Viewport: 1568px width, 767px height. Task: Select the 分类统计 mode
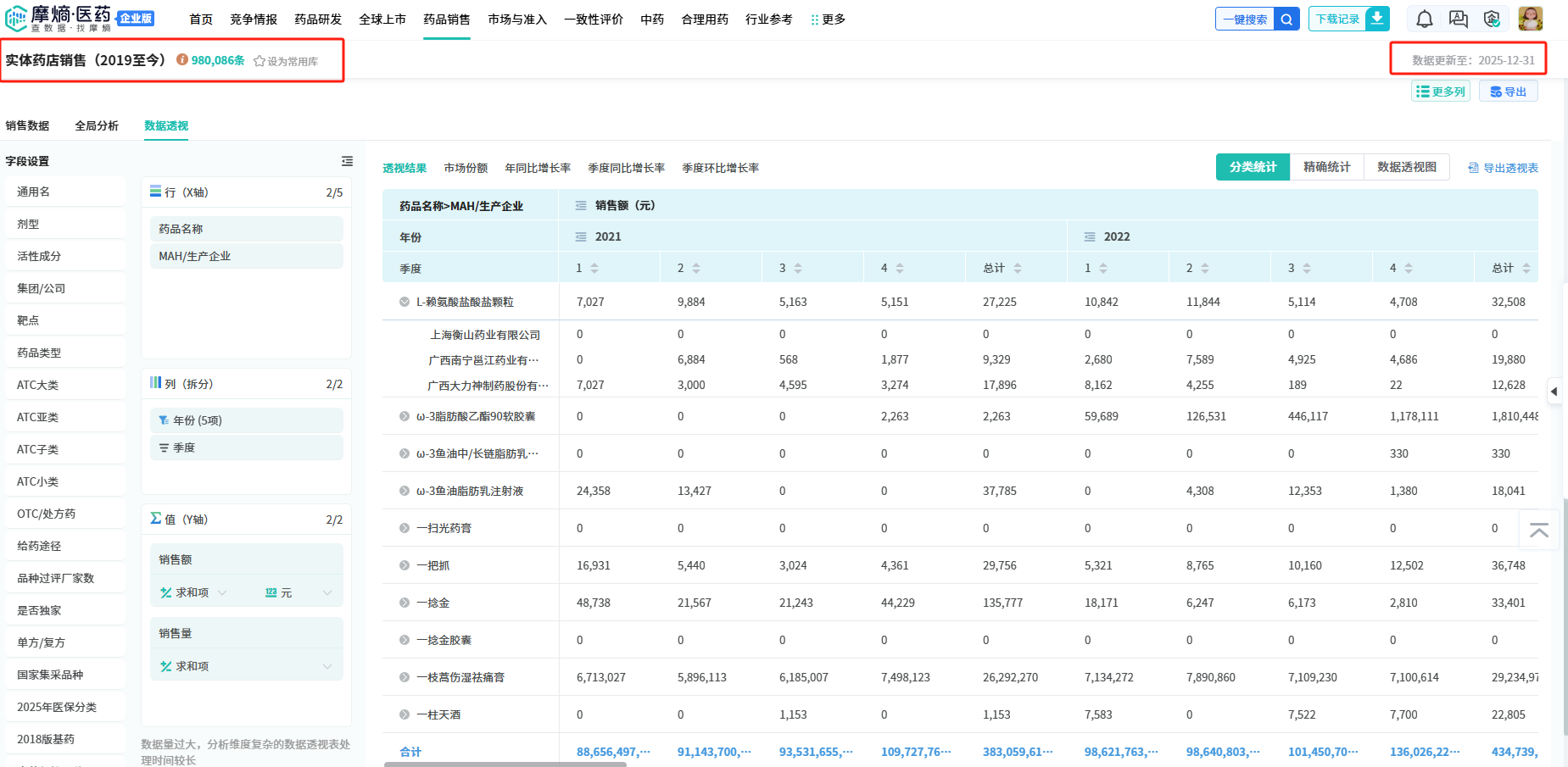(x=1253, y=167)
